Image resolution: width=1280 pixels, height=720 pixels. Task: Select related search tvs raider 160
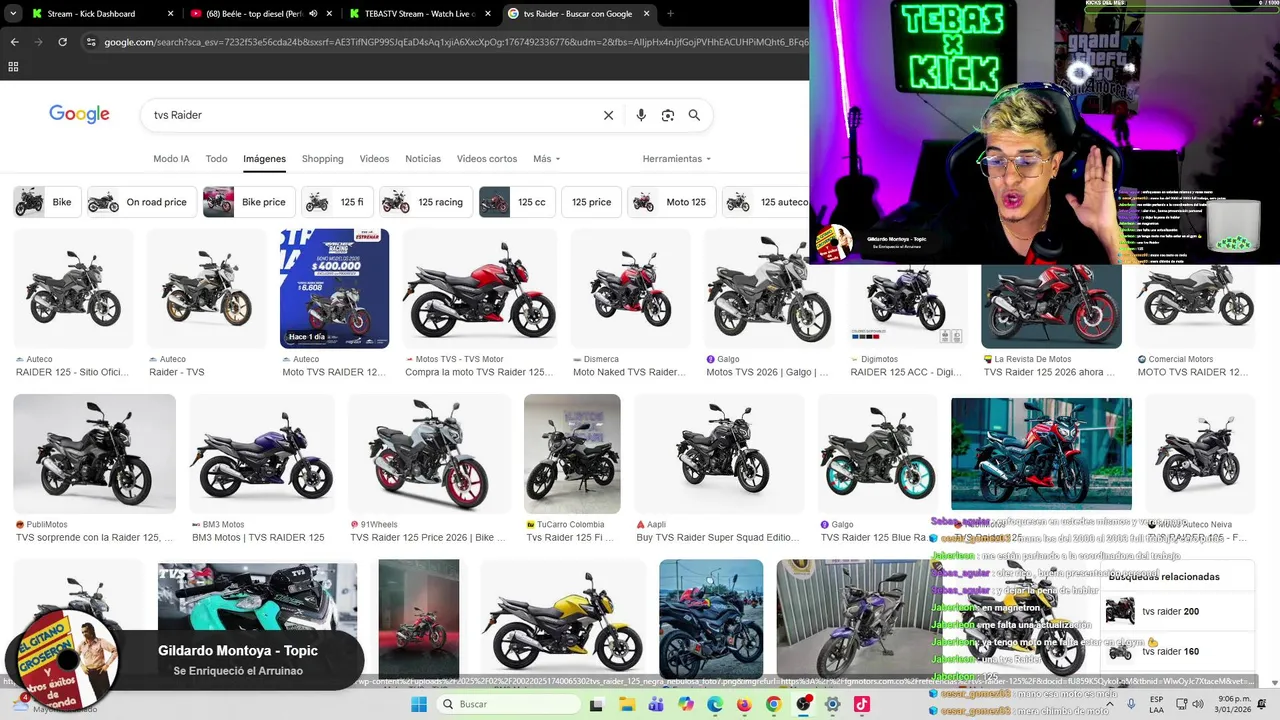pos(1178,651)
